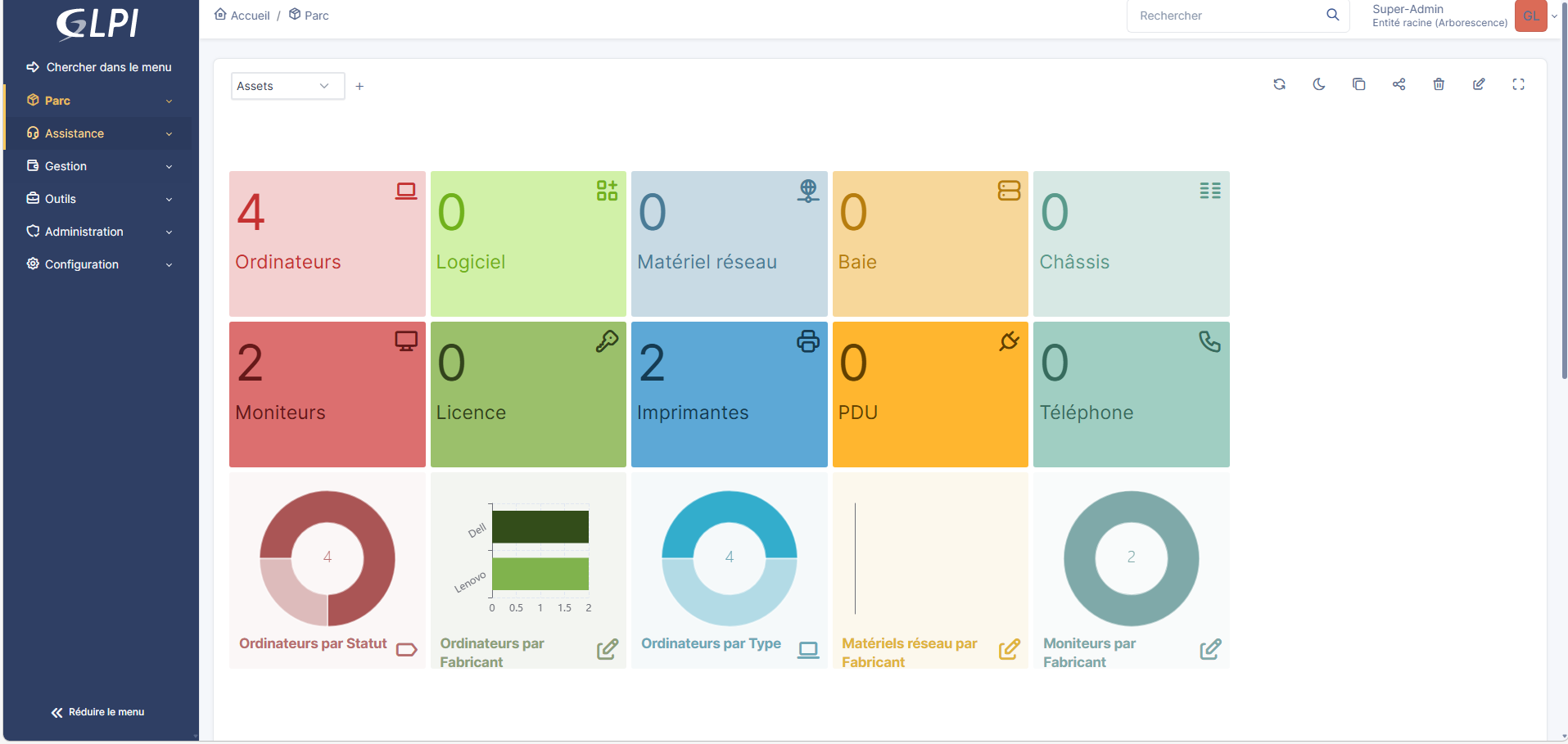Clone the Assets dashboard

pos(1358,84)
